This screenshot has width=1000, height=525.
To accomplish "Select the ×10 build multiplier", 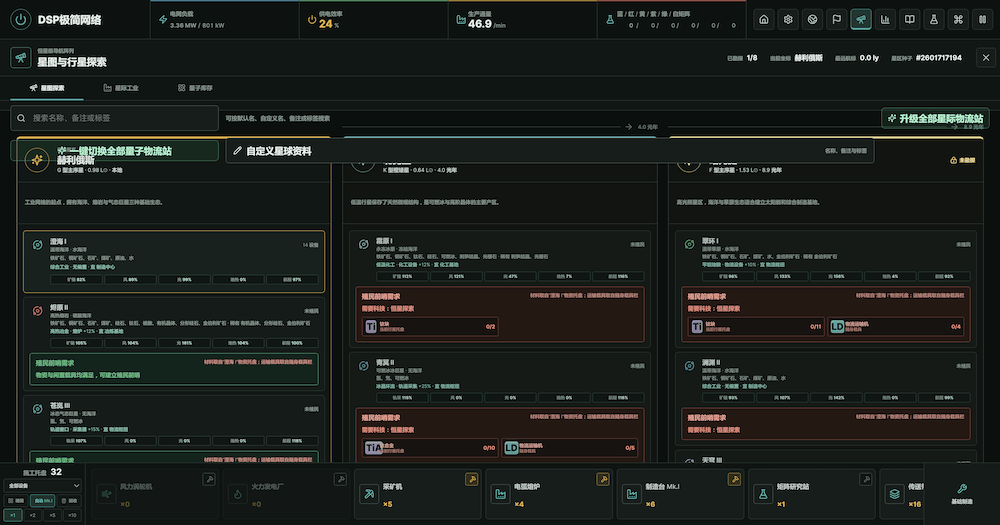I will pyautogui.click(x=72, y=515).
